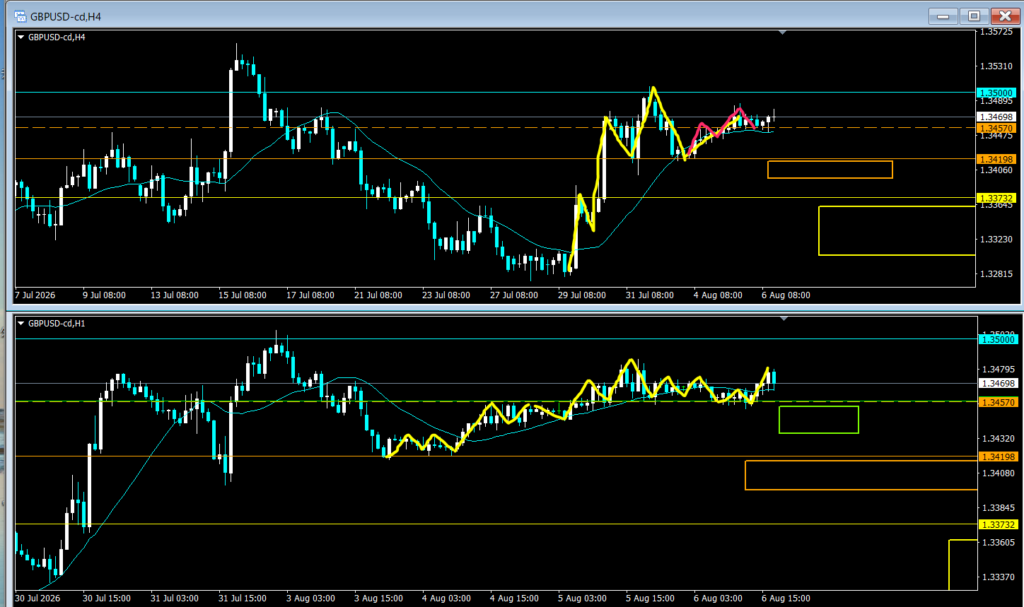Viewport: 1024px width, 607px height.
Task: Click the 15 Jul 08:00 time axis label
Action: [242, 295]
